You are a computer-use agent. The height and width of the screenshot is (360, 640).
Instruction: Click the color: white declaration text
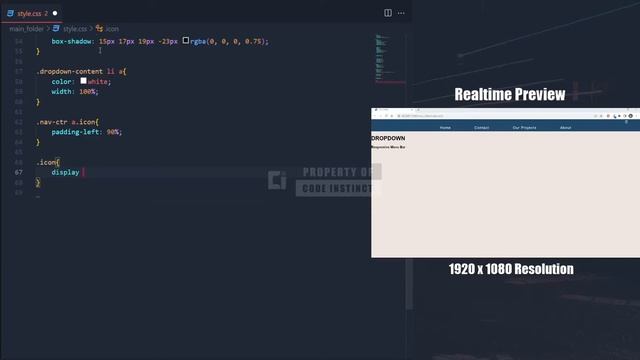(x=81, y=82)
